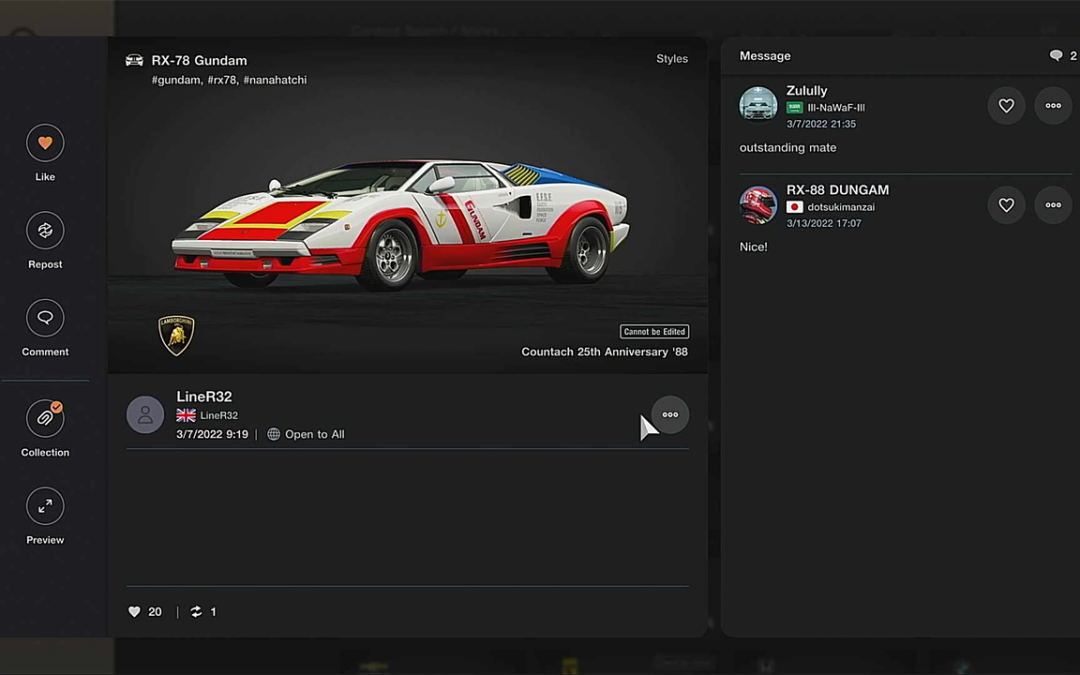This screenshot has width=1080, height=675.
Task: Open more options for Zulully's comment
Action: (x=1053, y=106)
